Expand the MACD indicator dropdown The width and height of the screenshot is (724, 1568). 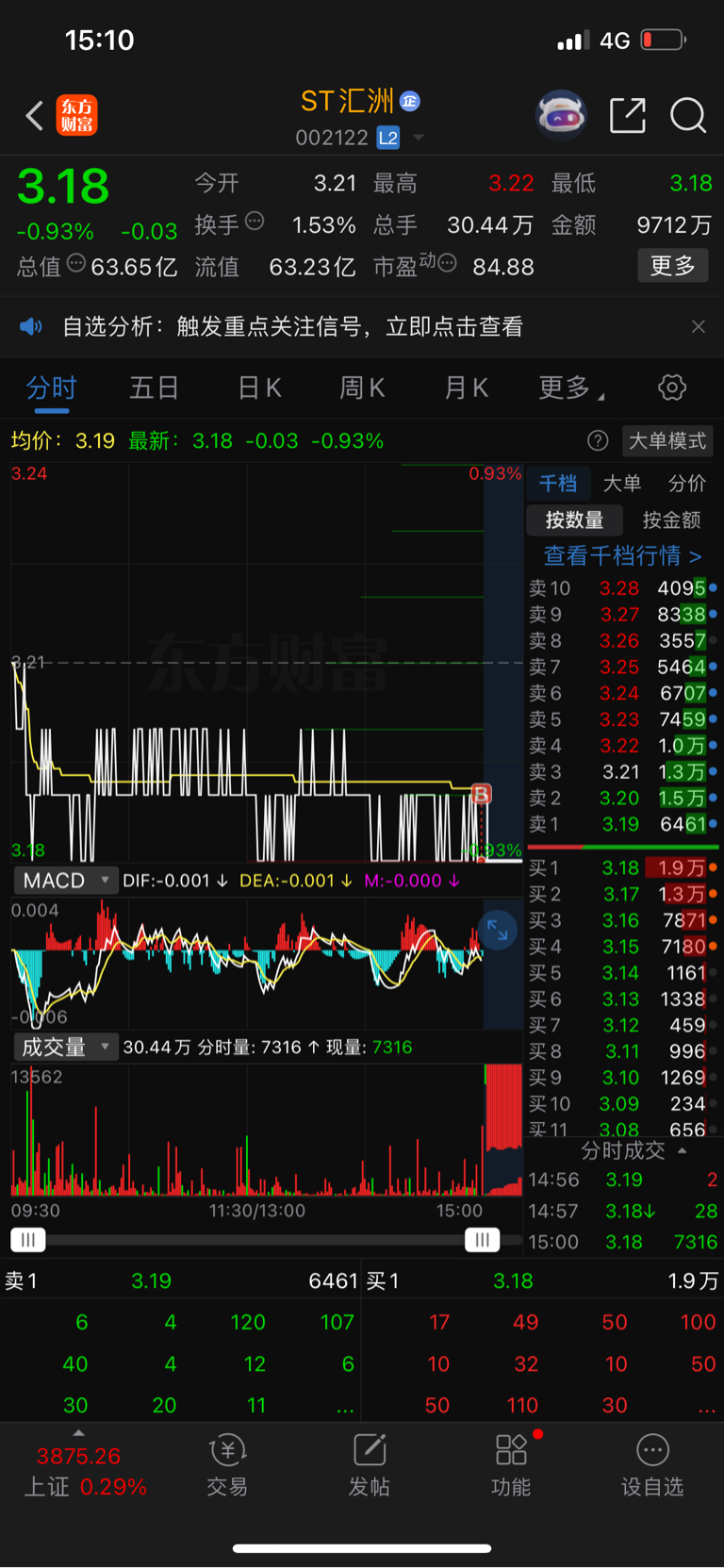tap(65, 881)
